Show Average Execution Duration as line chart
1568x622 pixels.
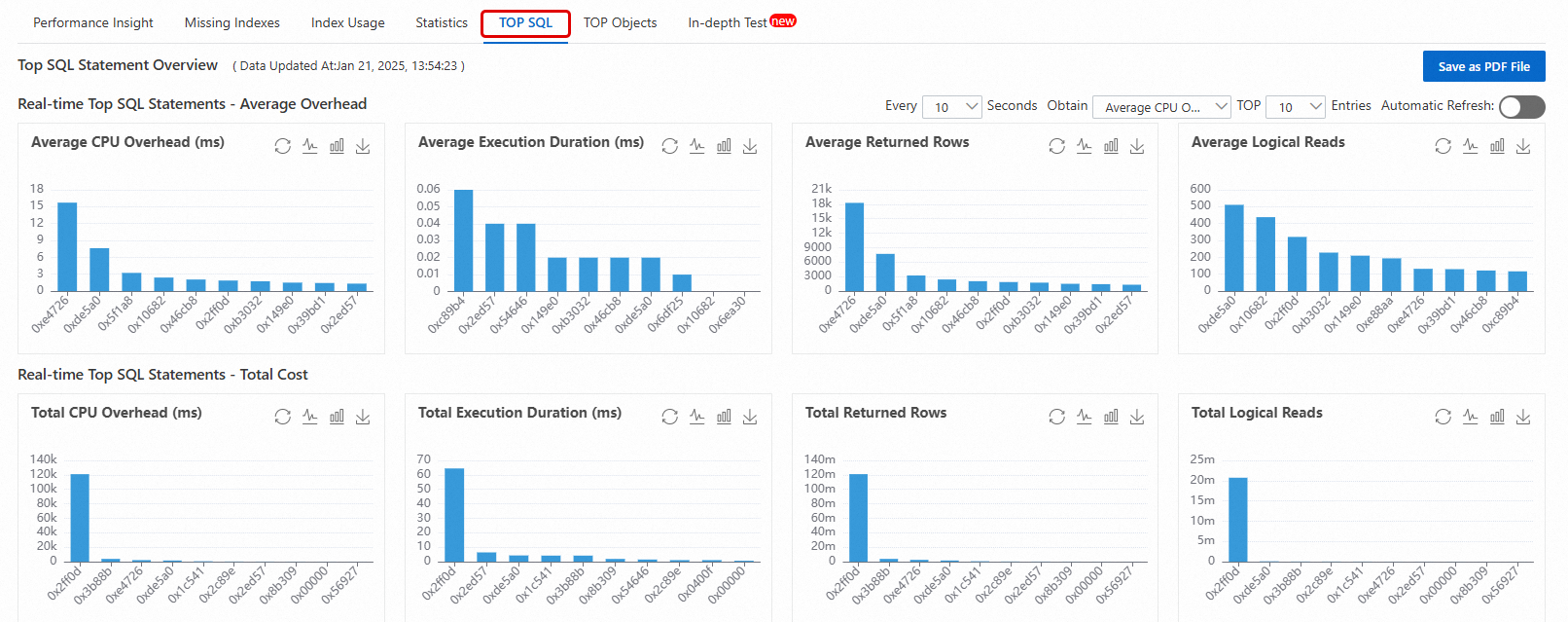pos(696,146)
